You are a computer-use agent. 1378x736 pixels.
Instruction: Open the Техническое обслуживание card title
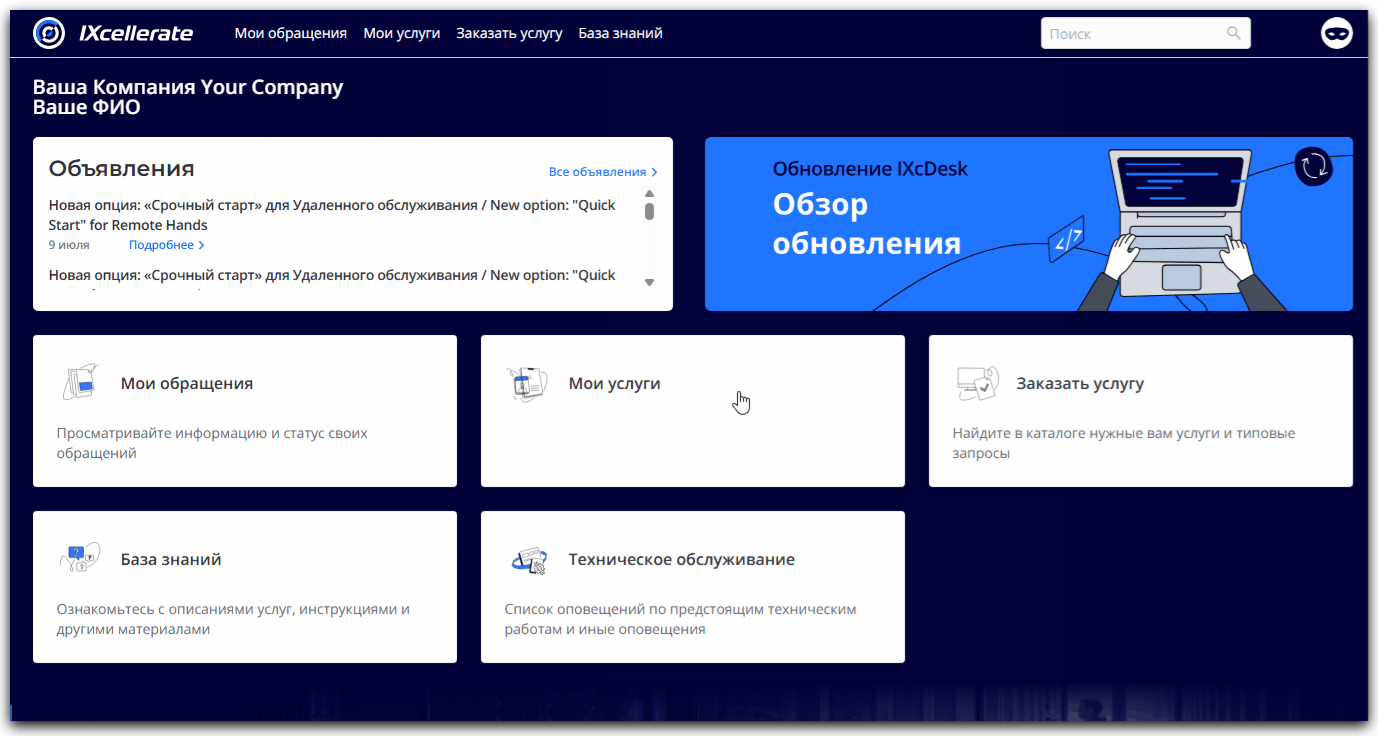682,559
